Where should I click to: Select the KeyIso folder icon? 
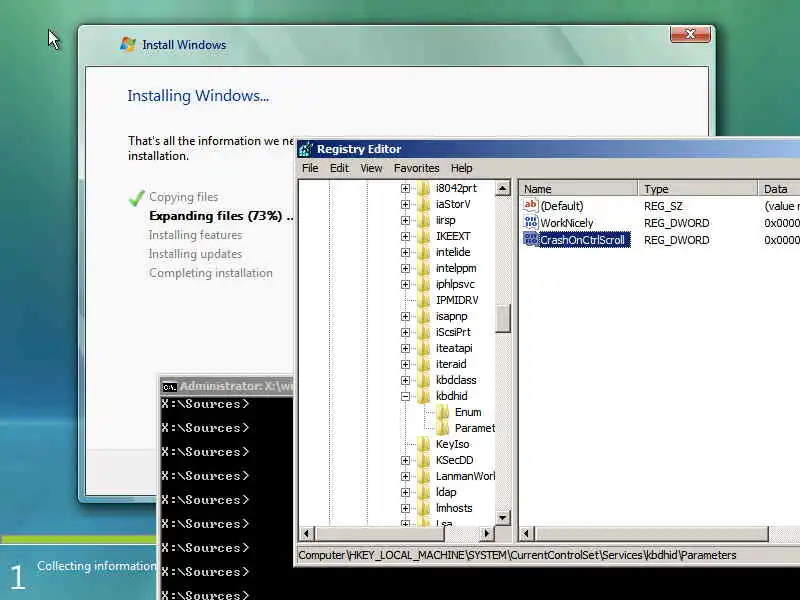tap(423, 444)
